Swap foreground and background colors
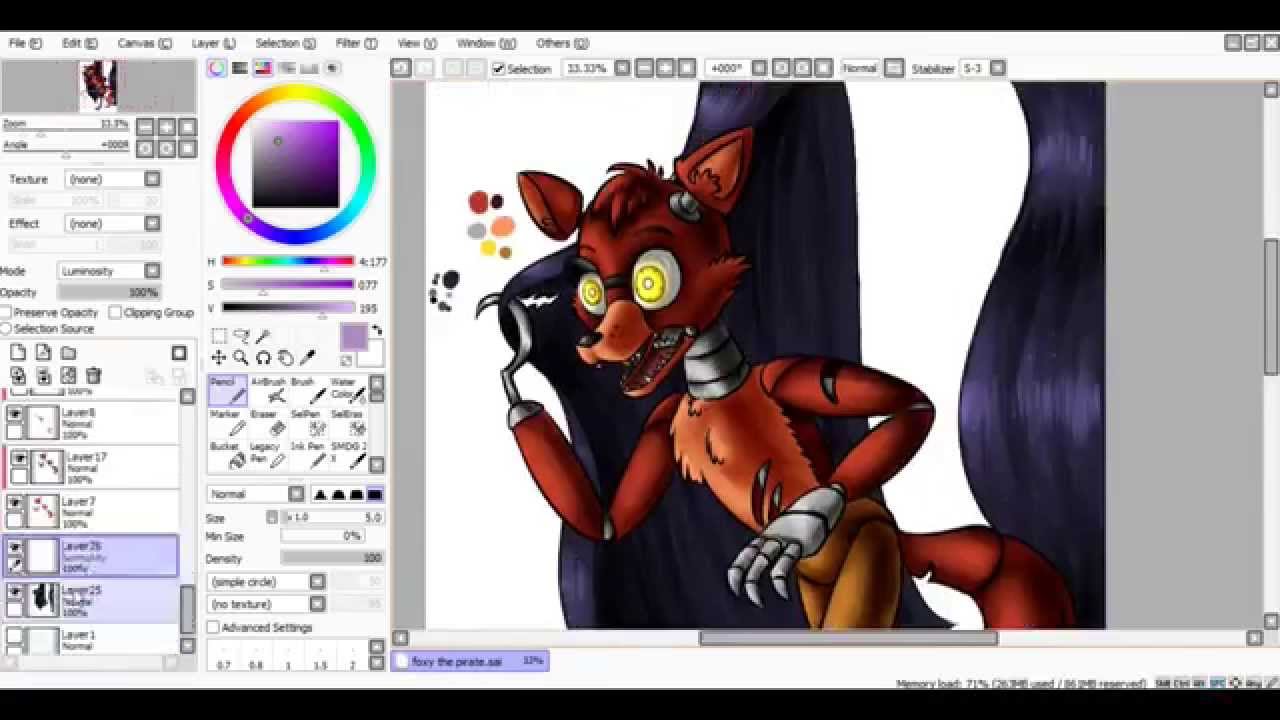 pos(377,330)
